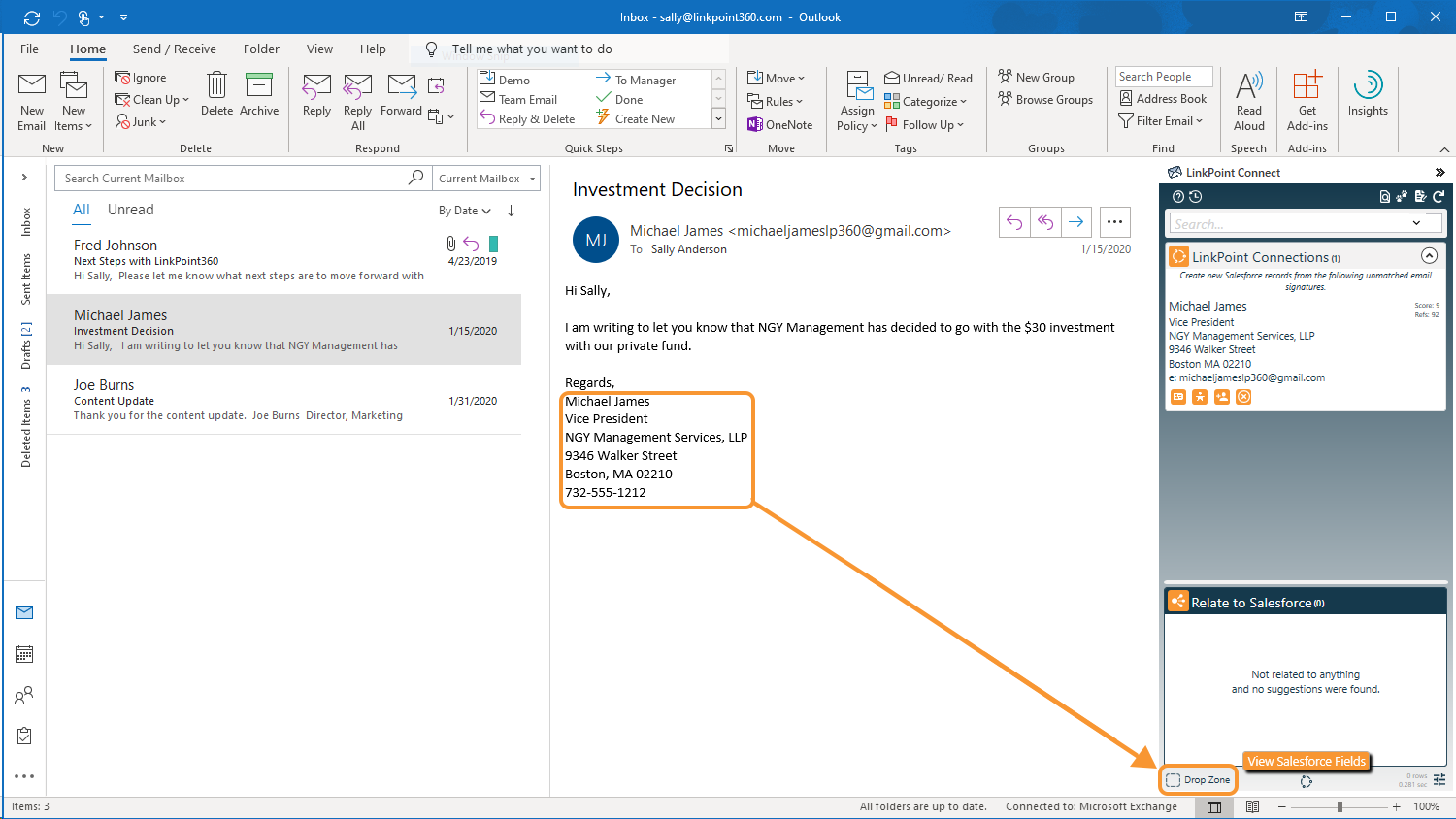This screenshot has width=1456, height=819.
Task: Open the Help tab
Action: [x=373, y=49]
